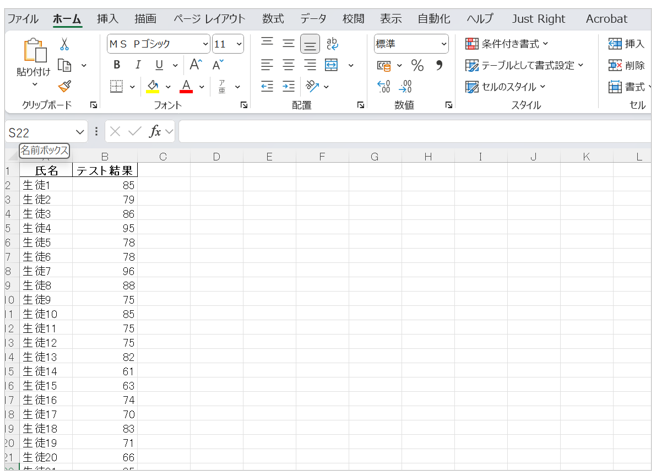Apply yellow fill color bucket
657x476 pixels.
tap(153, 87)
